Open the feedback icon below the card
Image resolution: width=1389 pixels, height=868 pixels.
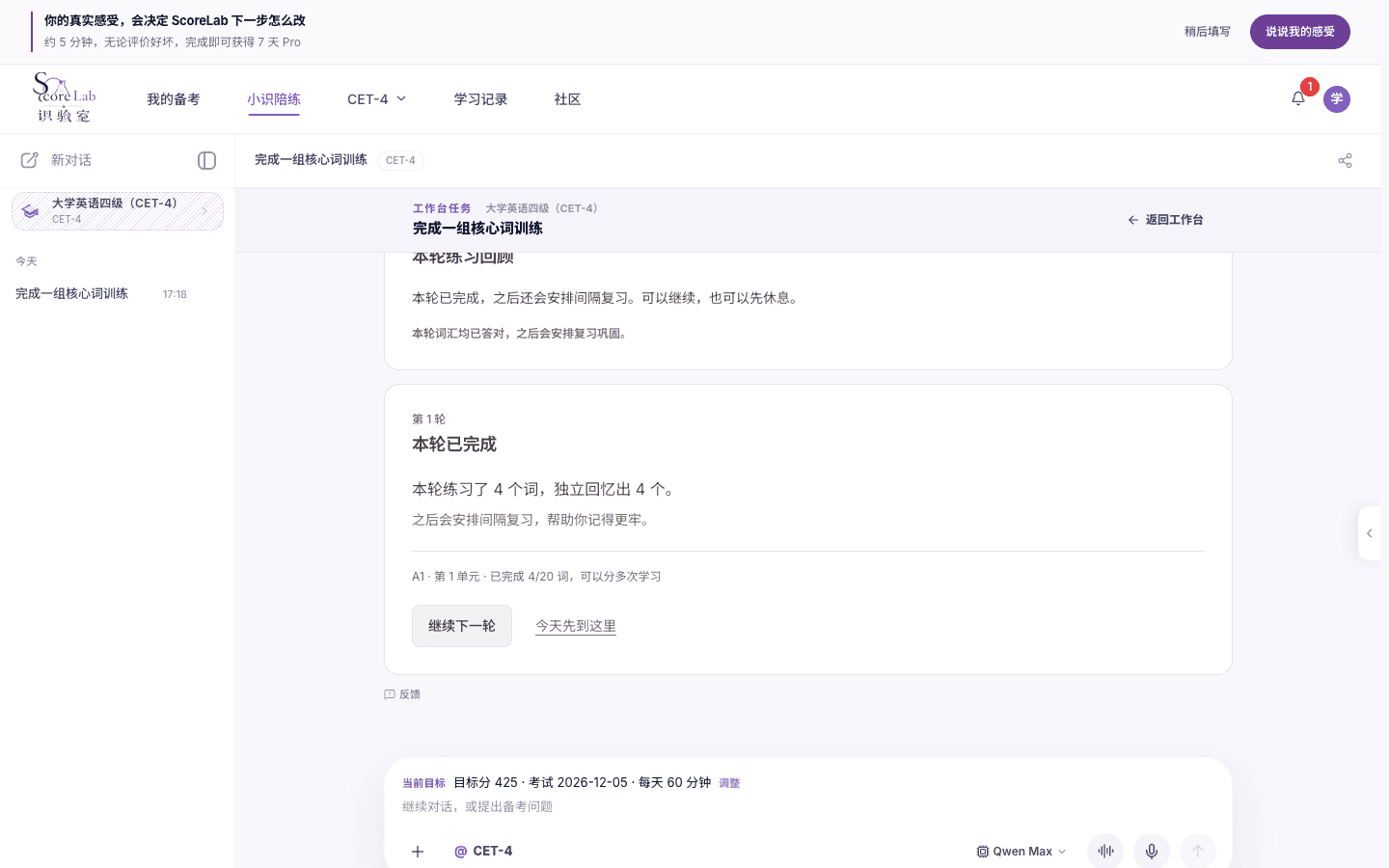(x=390, y=694)
